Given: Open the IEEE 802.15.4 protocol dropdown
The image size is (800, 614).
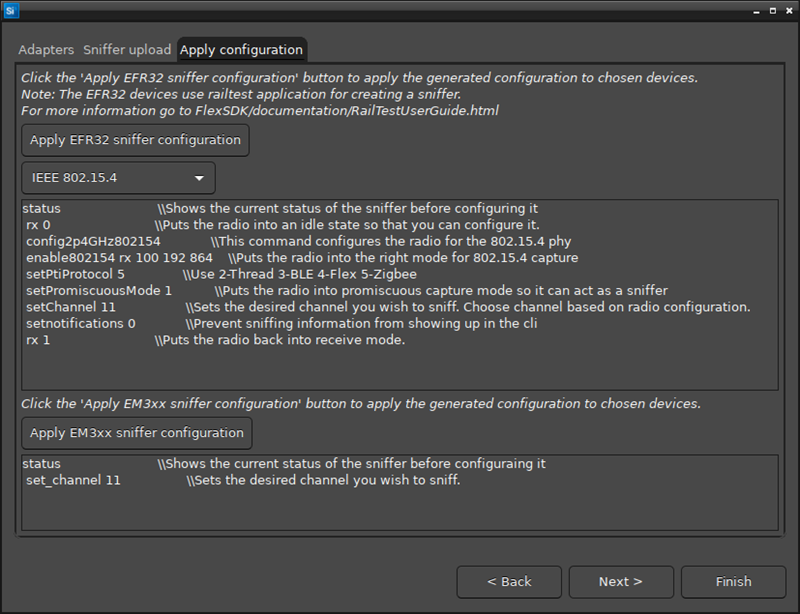Looking at the screenshot, I should [x=117, y=177].
